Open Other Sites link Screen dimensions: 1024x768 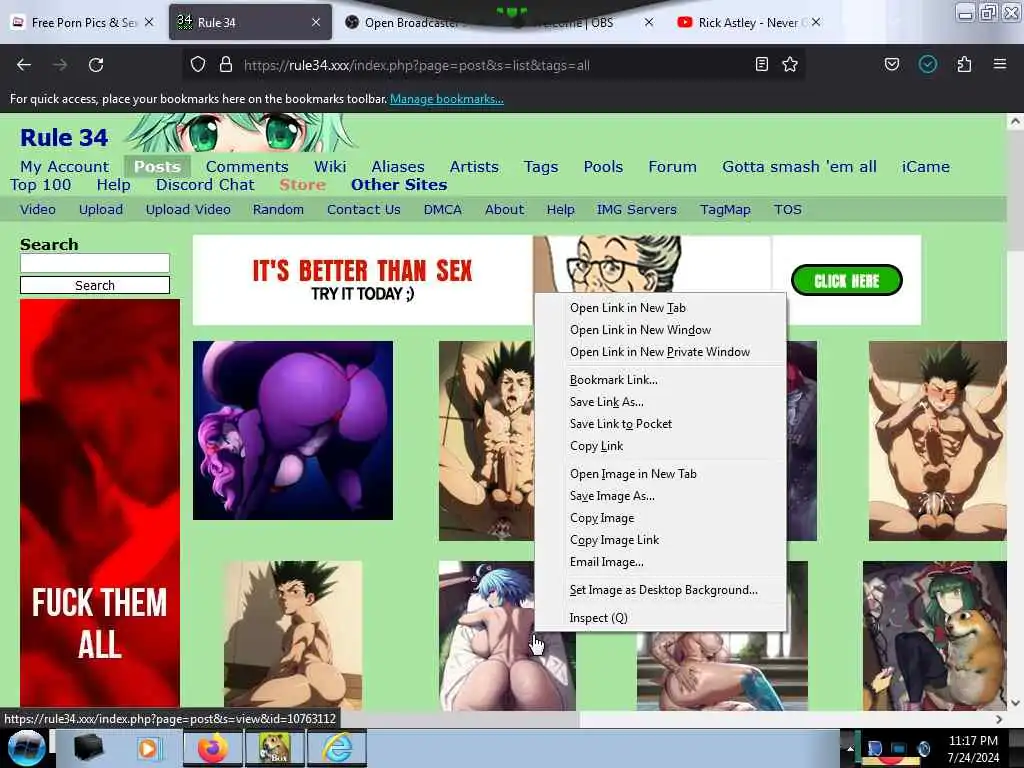[399, 185]
